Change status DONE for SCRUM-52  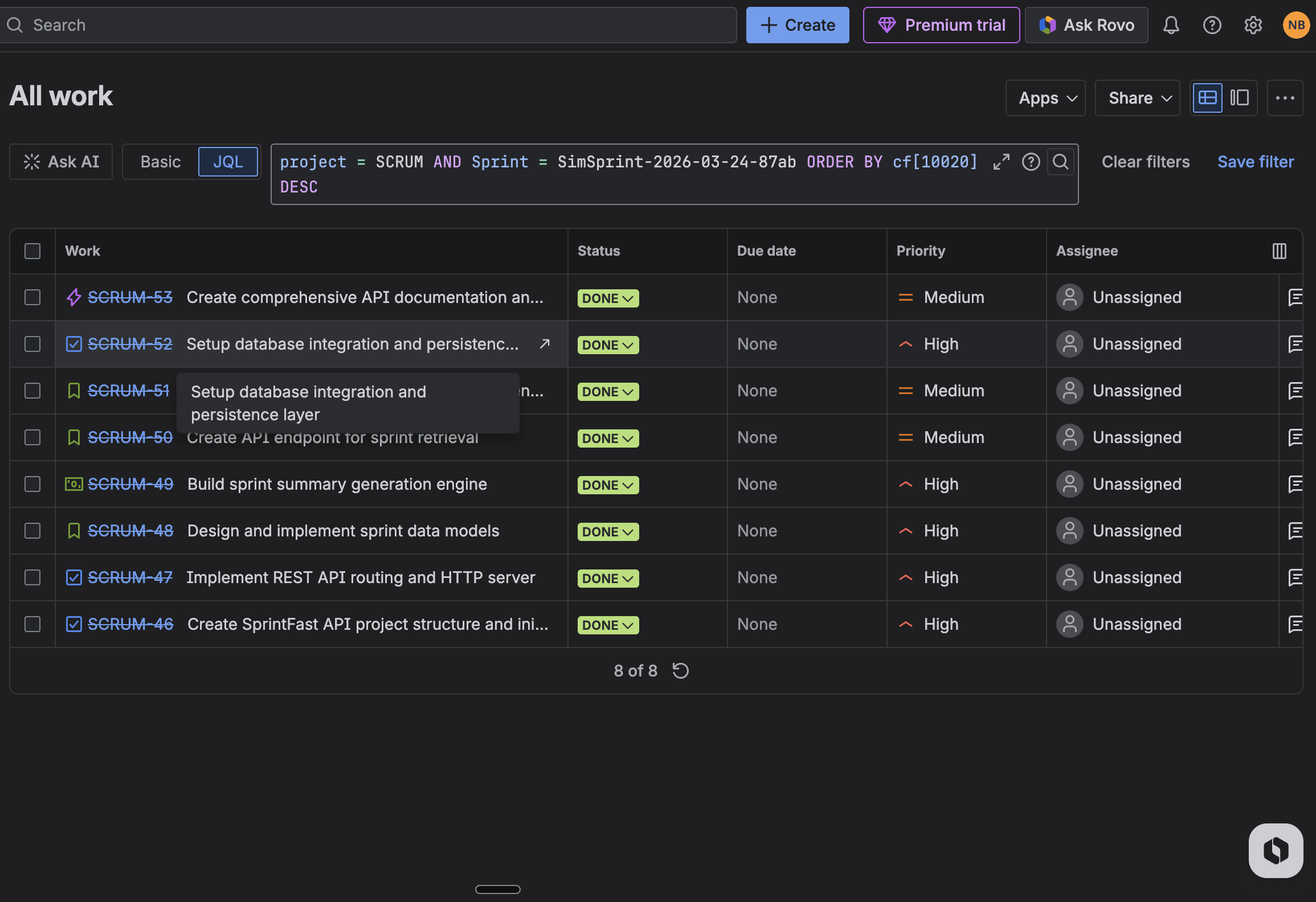608,345
